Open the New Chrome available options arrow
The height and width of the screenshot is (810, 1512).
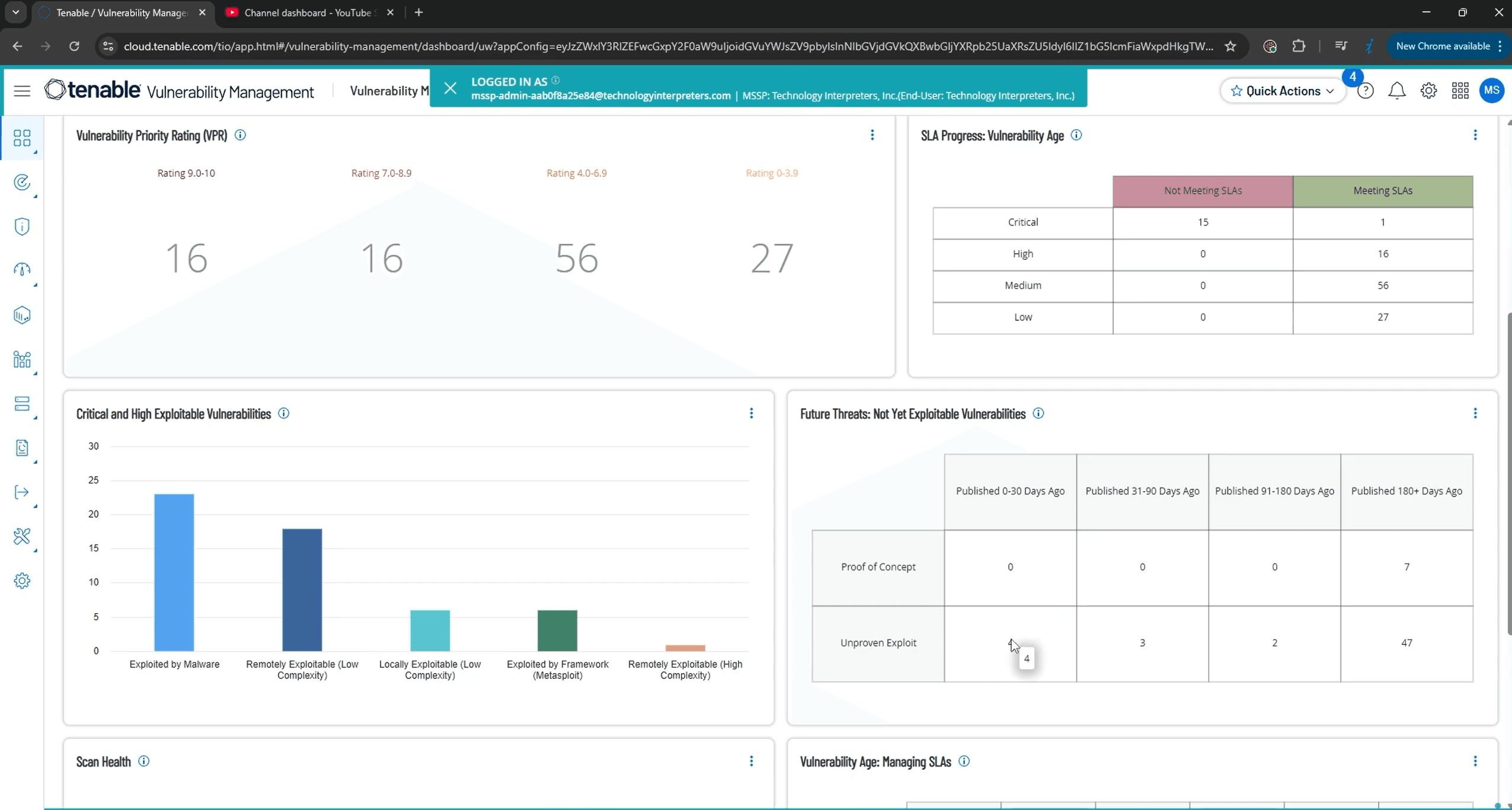[1500, 46]
